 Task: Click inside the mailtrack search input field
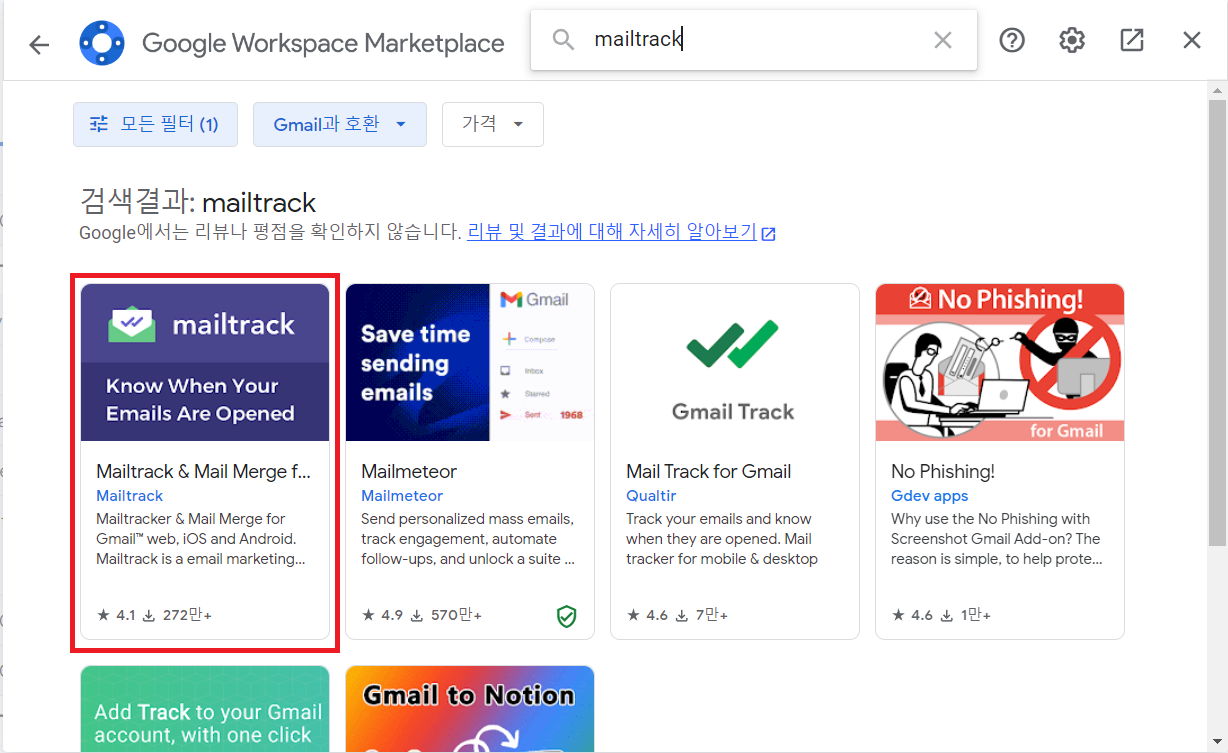700,40
